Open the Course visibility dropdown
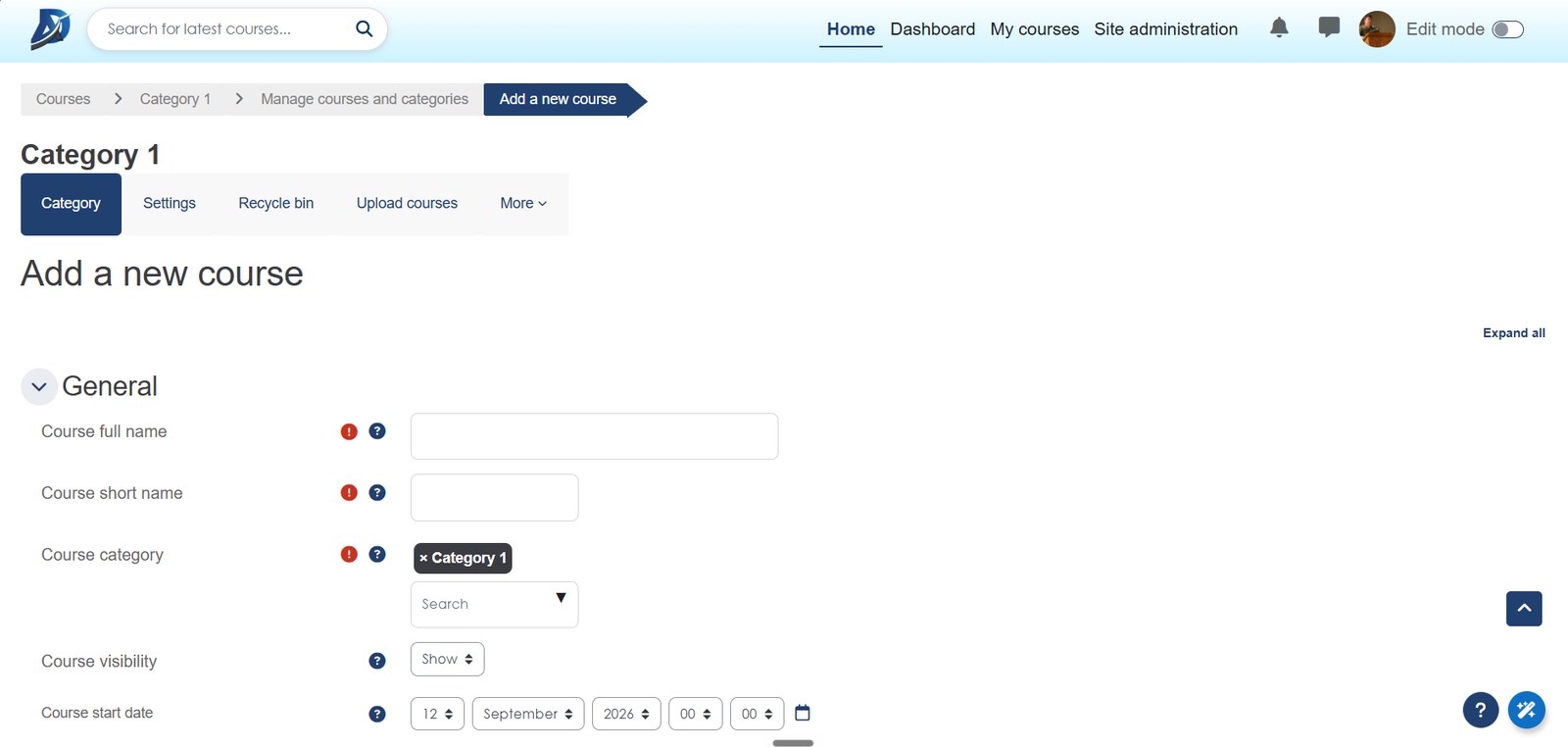 [x=447, y=660]
